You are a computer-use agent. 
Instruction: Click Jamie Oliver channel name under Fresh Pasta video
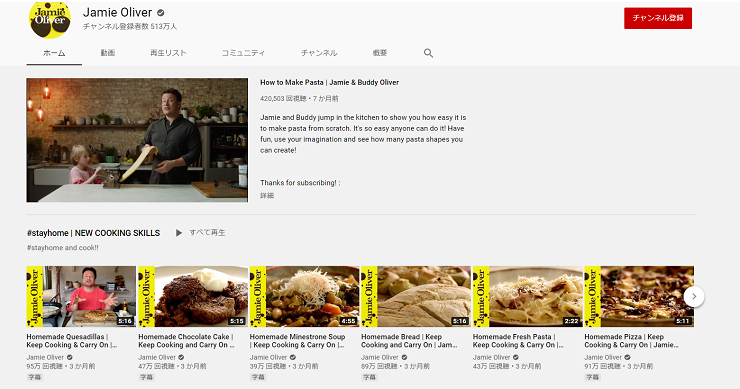tap(491, 357)
